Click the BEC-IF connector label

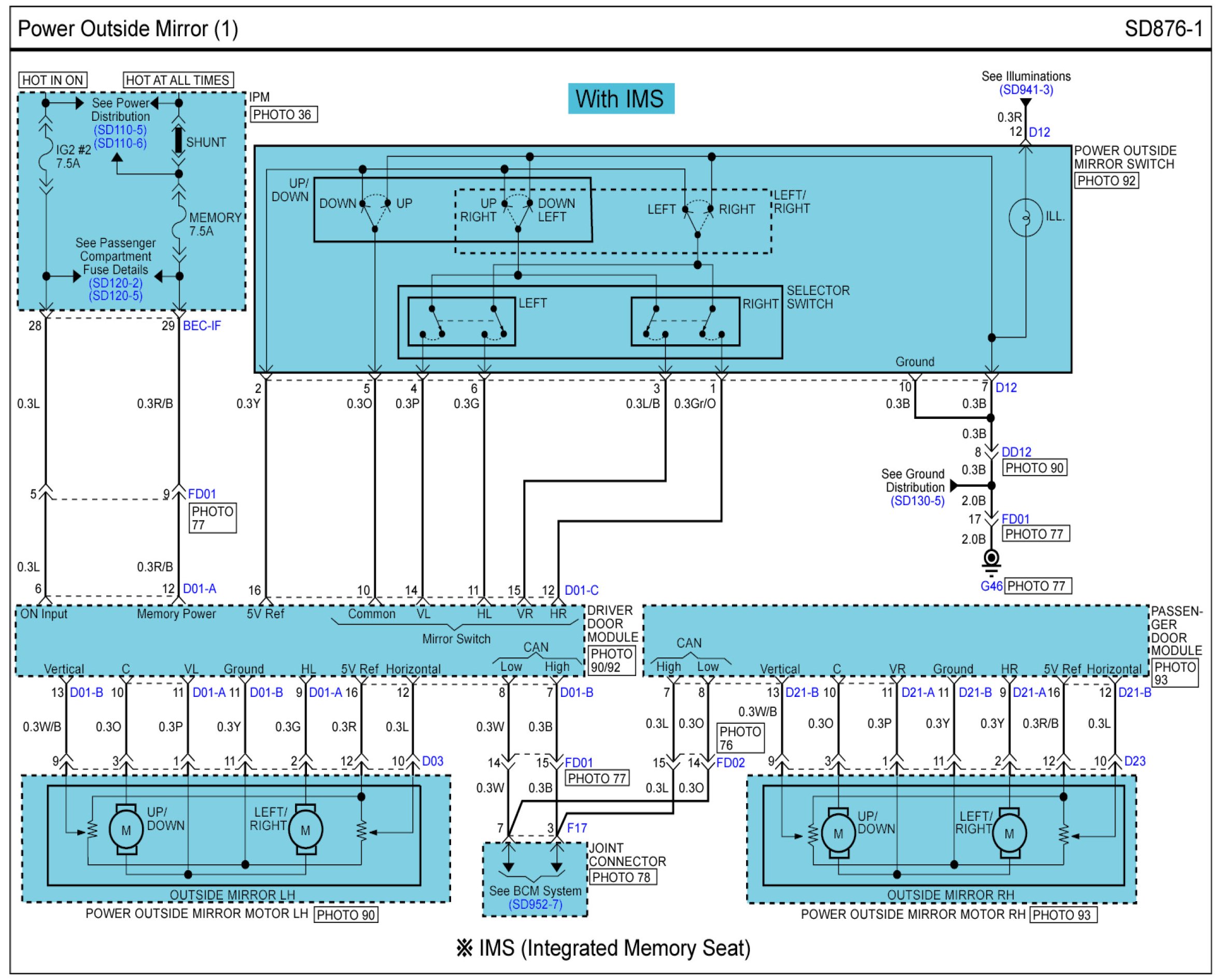[x=202, y=326]
